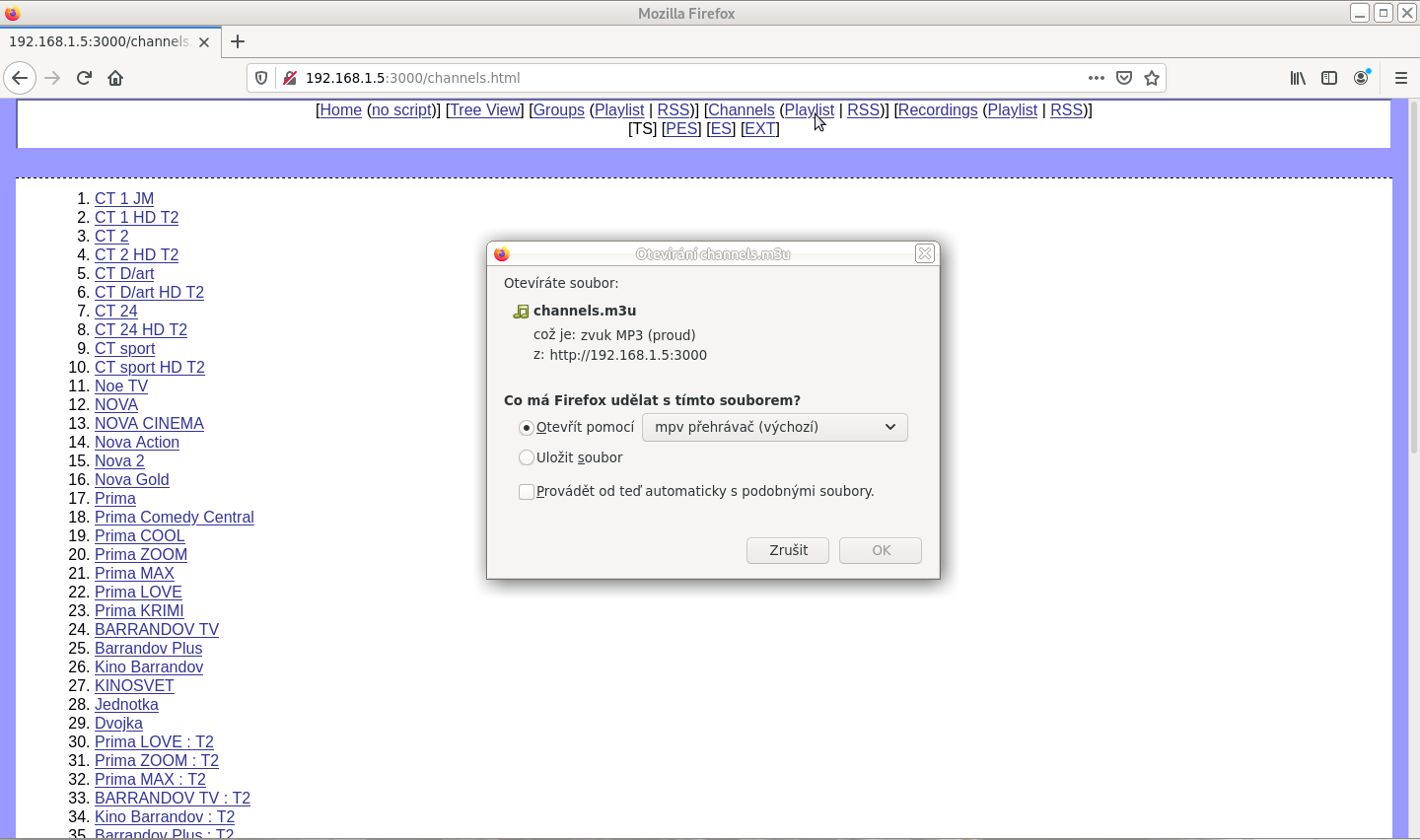Screen dimensions: 1420x840
Task: Open channel Noe TV
Action: point(121,385)
